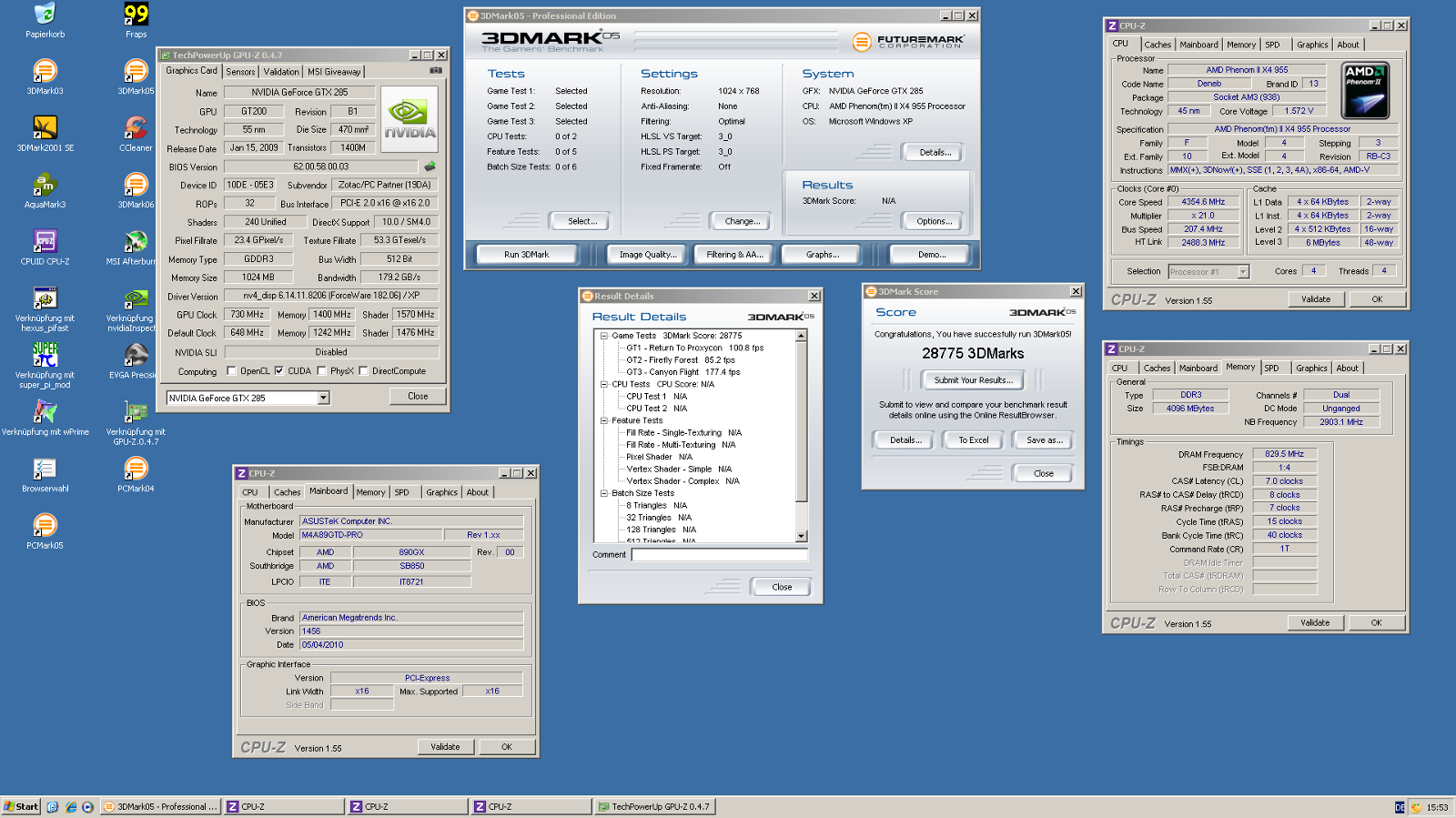Switch to TechPowerUp GPU-Z taskbar item
This screenshot has height=818, width=1456.
(655, 807)
